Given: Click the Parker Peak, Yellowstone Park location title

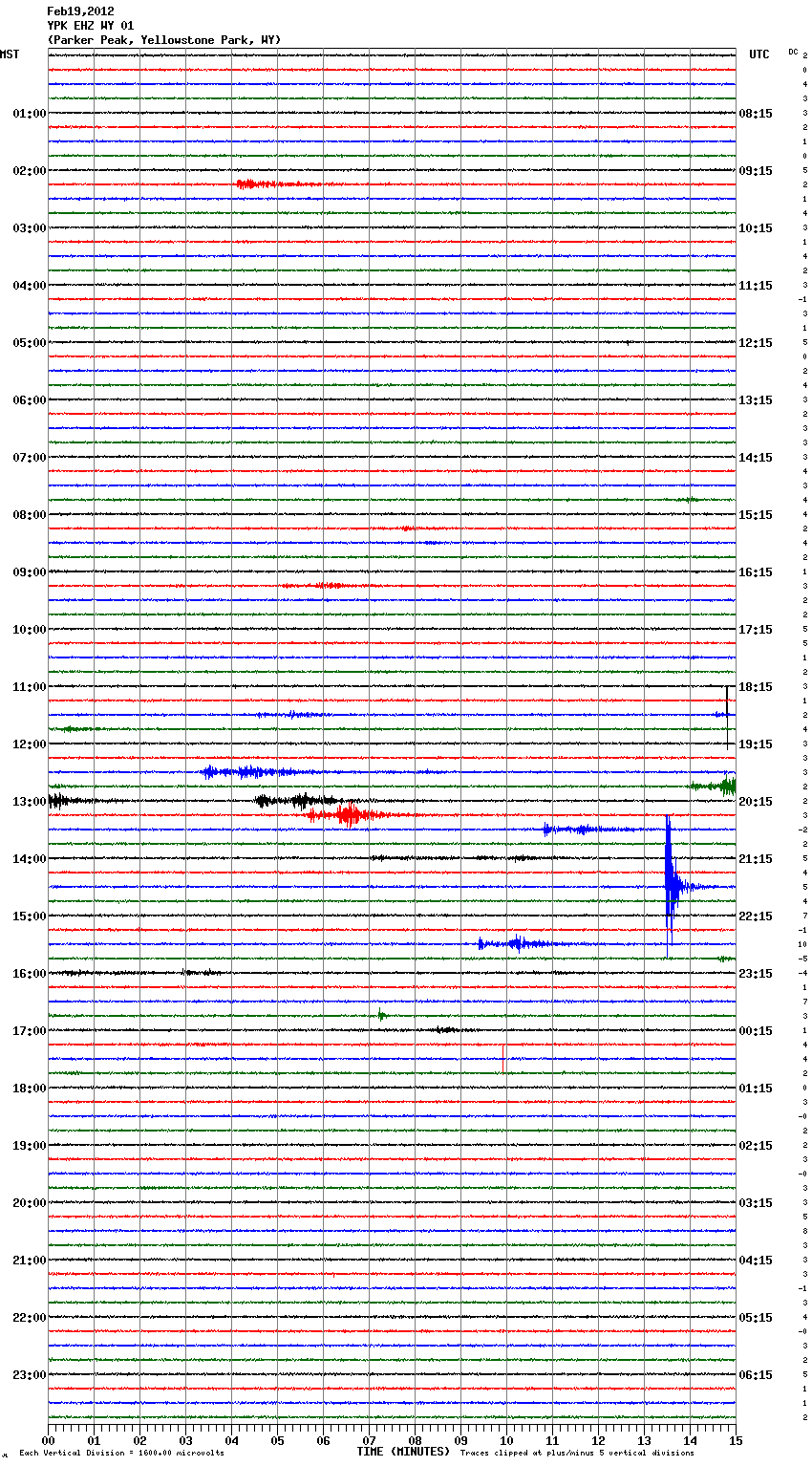Looking at the screenshot, I should pyautogui.click(x=164, y=40).
